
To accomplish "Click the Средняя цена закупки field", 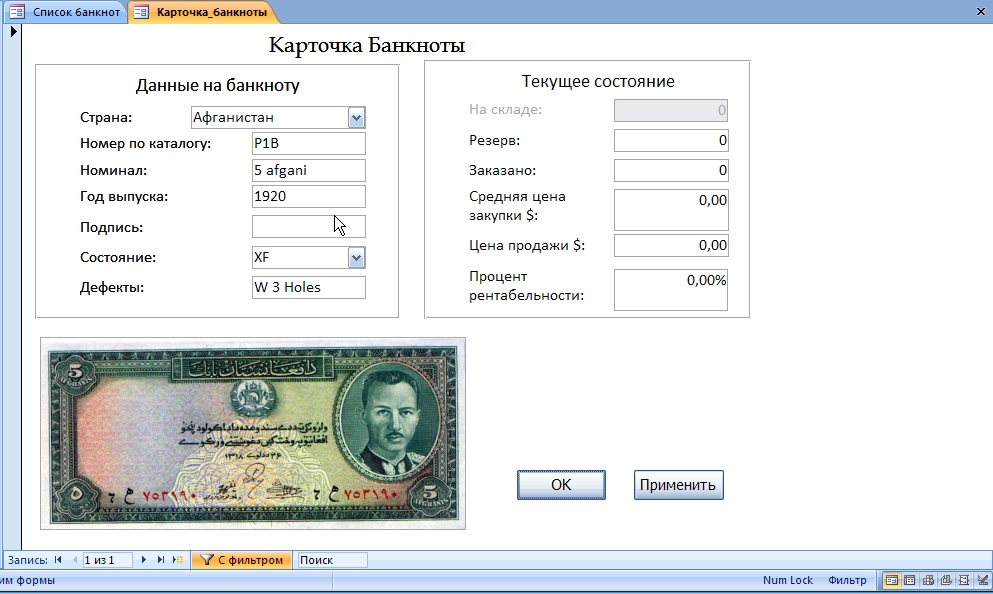I will [671, 210].
